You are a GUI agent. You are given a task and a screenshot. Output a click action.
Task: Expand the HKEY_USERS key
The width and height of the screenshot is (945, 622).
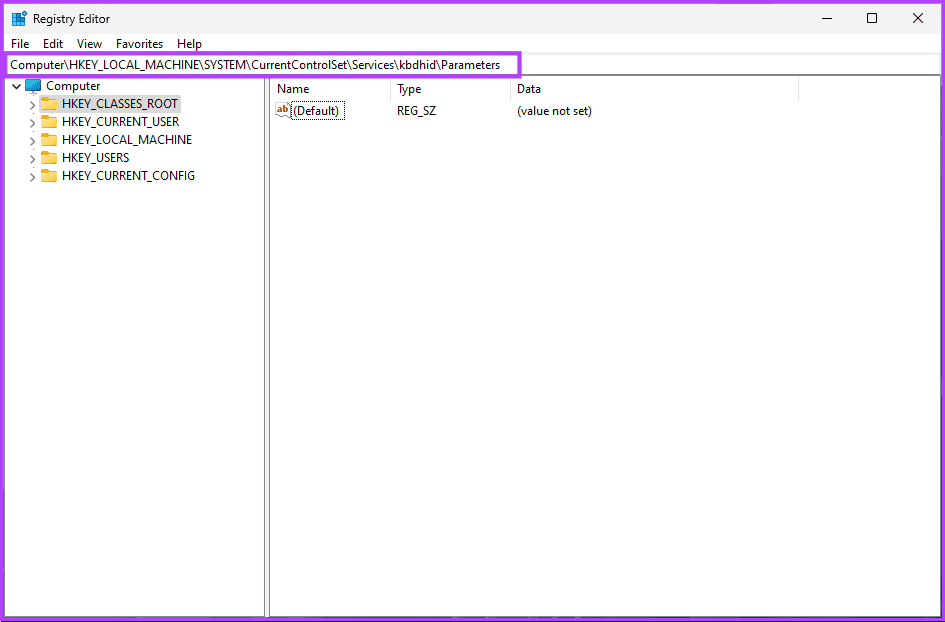click(33, 159)
